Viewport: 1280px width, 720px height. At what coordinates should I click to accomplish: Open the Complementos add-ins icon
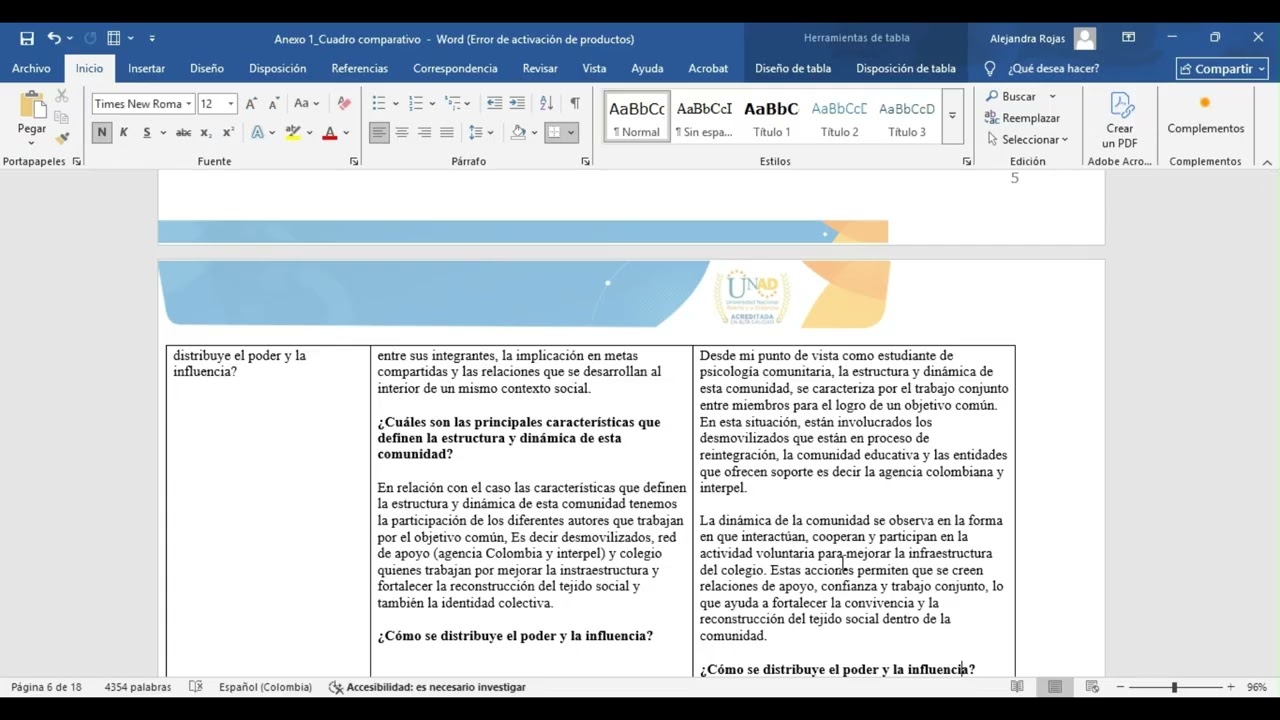point(1205,115)
